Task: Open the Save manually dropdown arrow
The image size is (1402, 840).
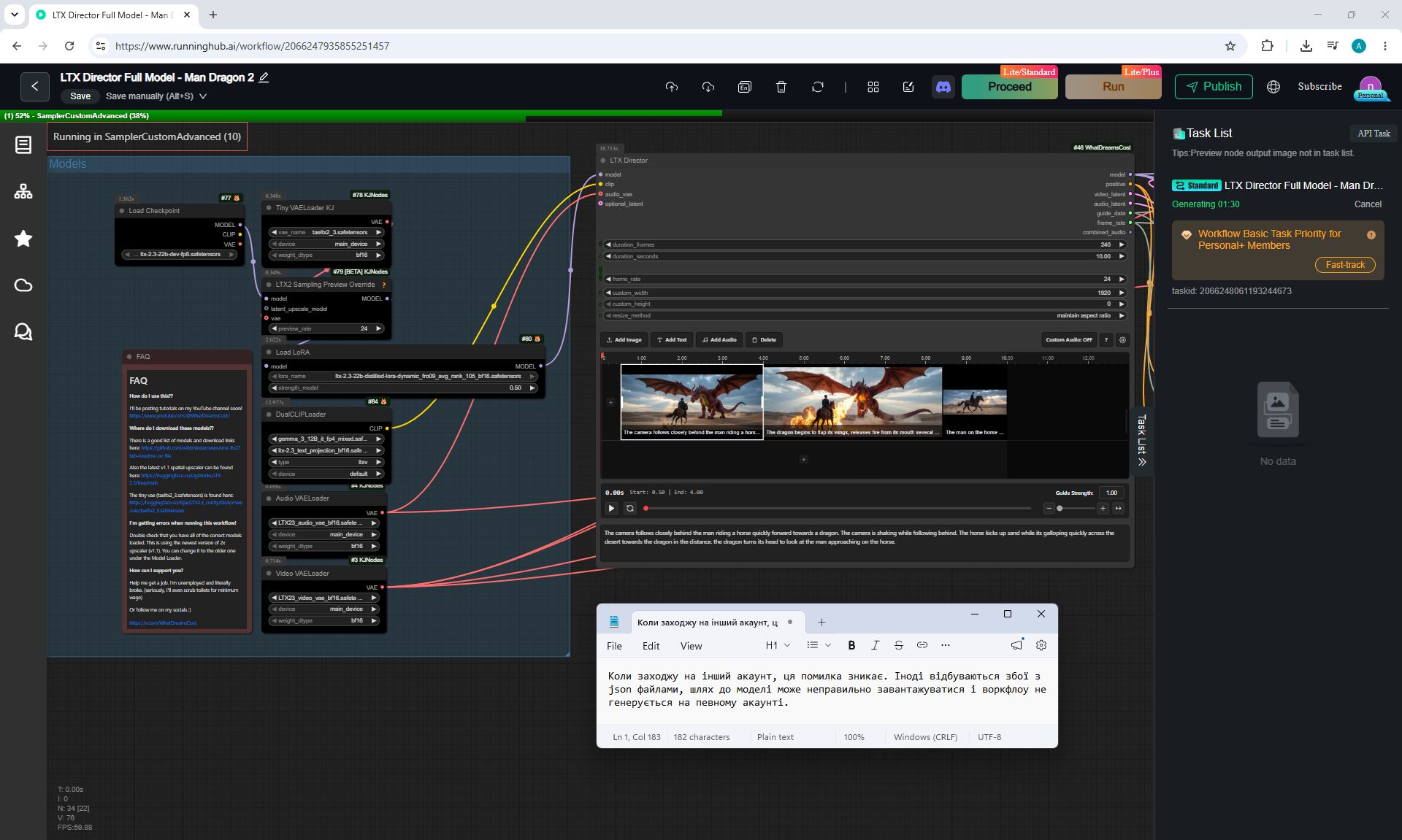Action: 203,96
